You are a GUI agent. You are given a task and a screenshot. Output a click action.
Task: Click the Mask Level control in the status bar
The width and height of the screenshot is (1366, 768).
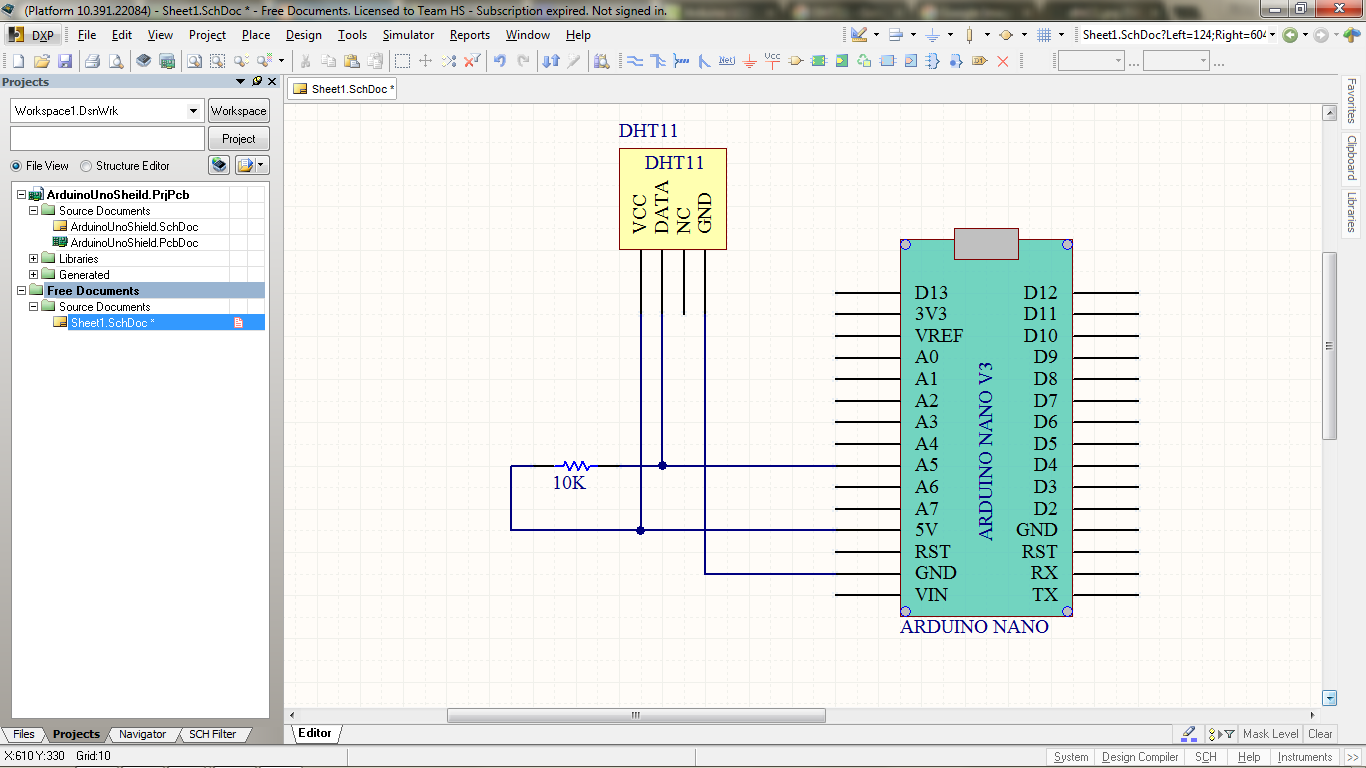[1270, 733]
